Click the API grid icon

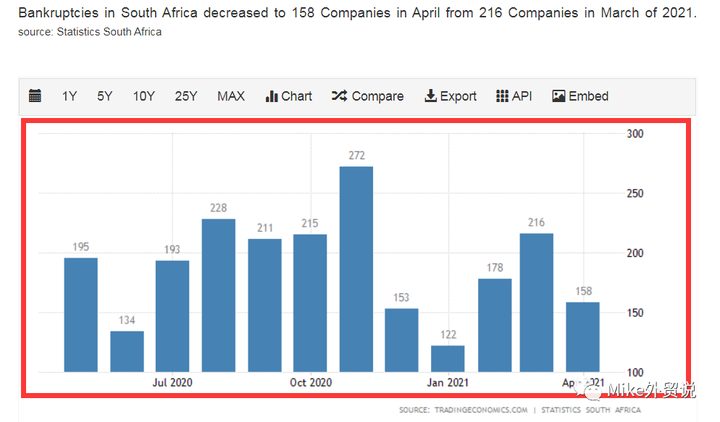[x=502, y=96]
